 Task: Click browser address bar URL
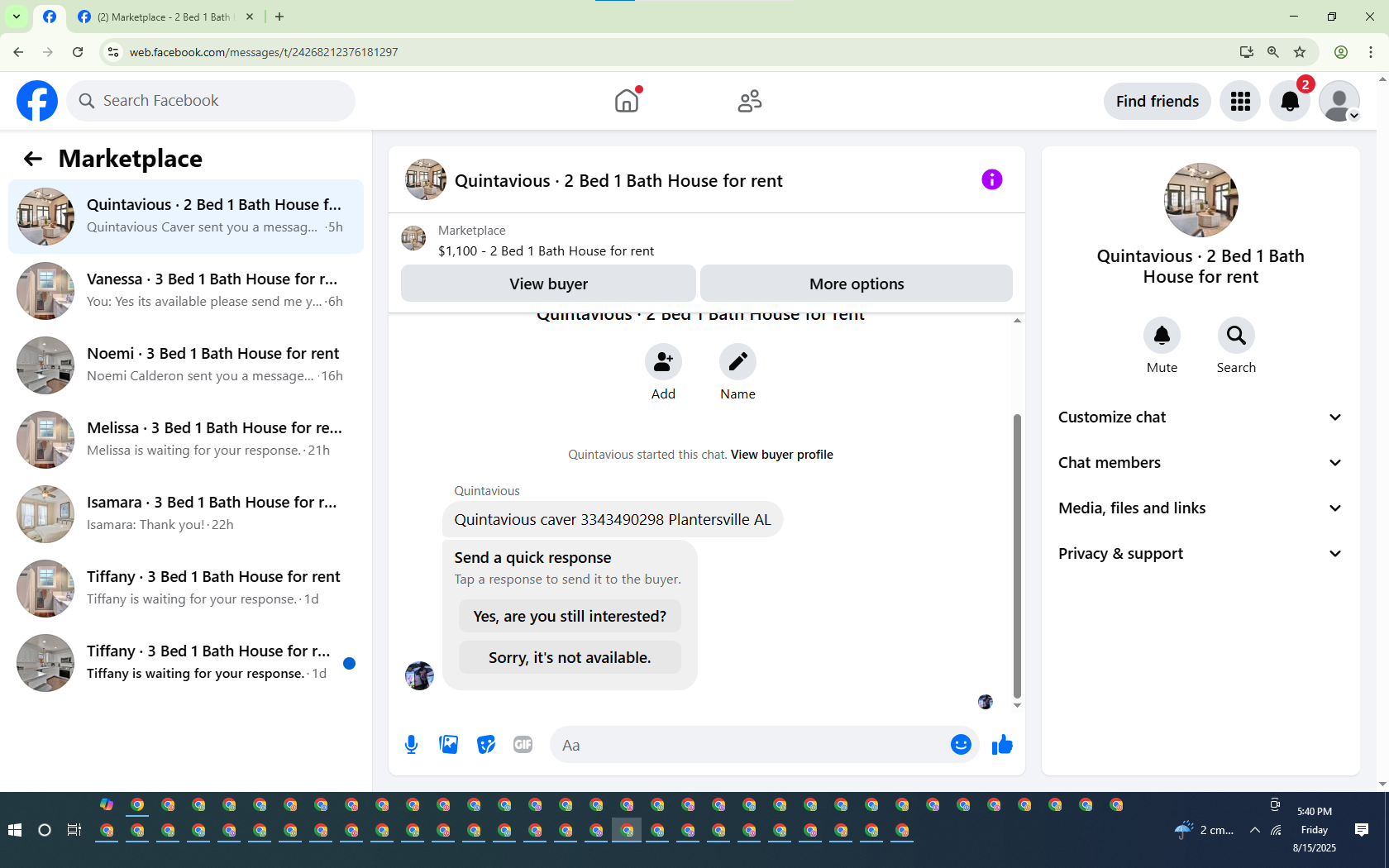click(x=264, y=52)
